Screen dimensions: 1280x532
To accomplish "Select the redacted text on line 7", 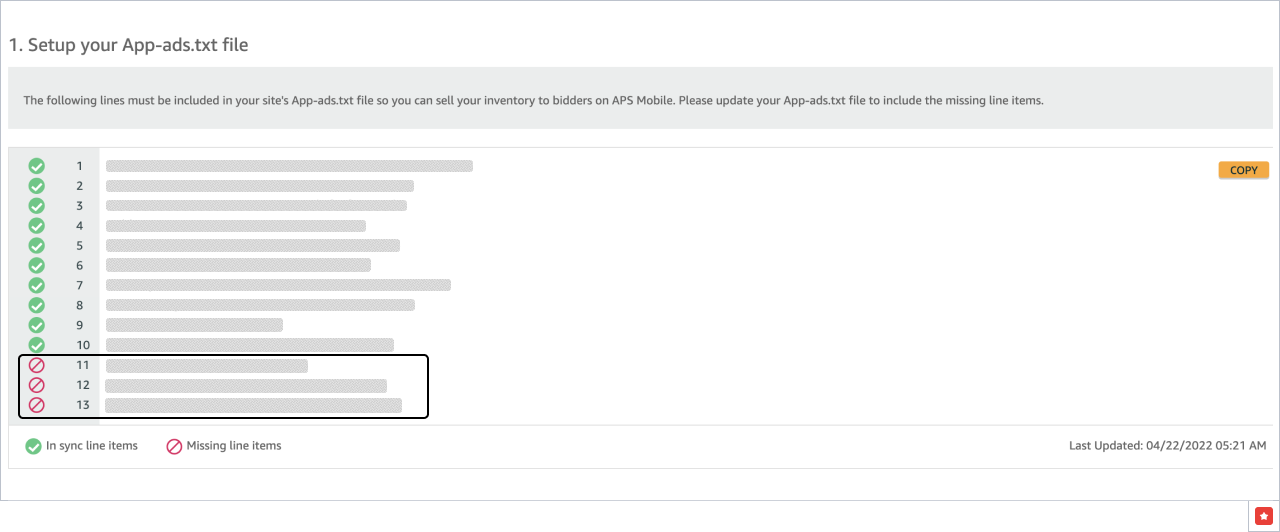I will tap(278, 285).
